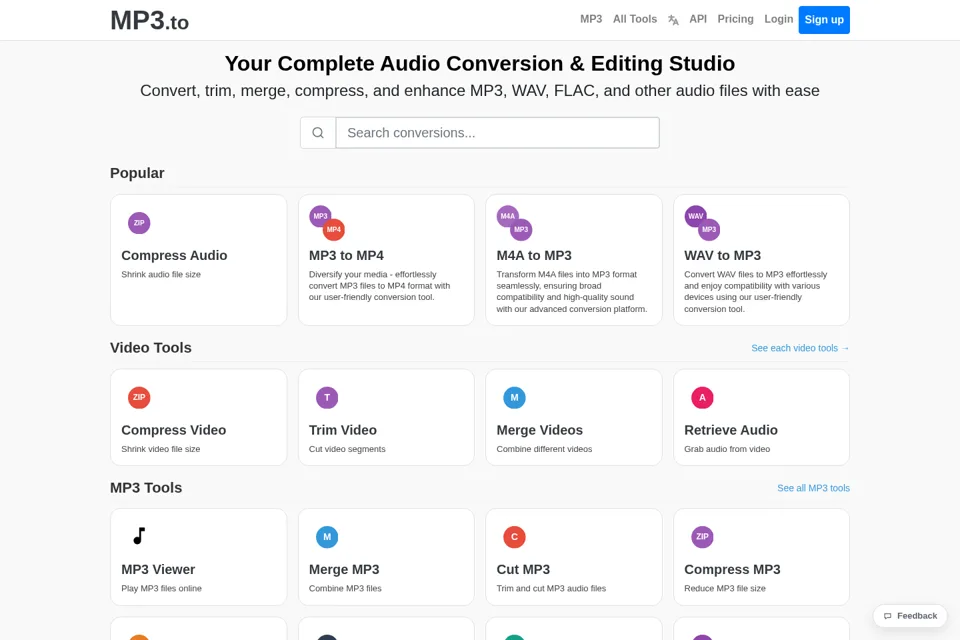Open the MP3 menu item in navigation
This screenshot has width=960, height=640.
click(591, 20)
